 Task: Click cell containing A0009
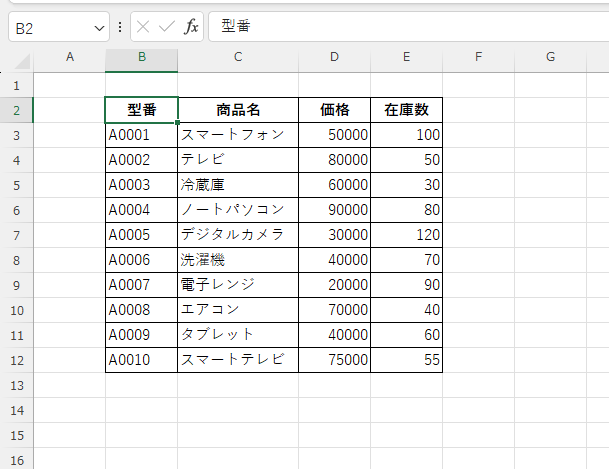142,335
